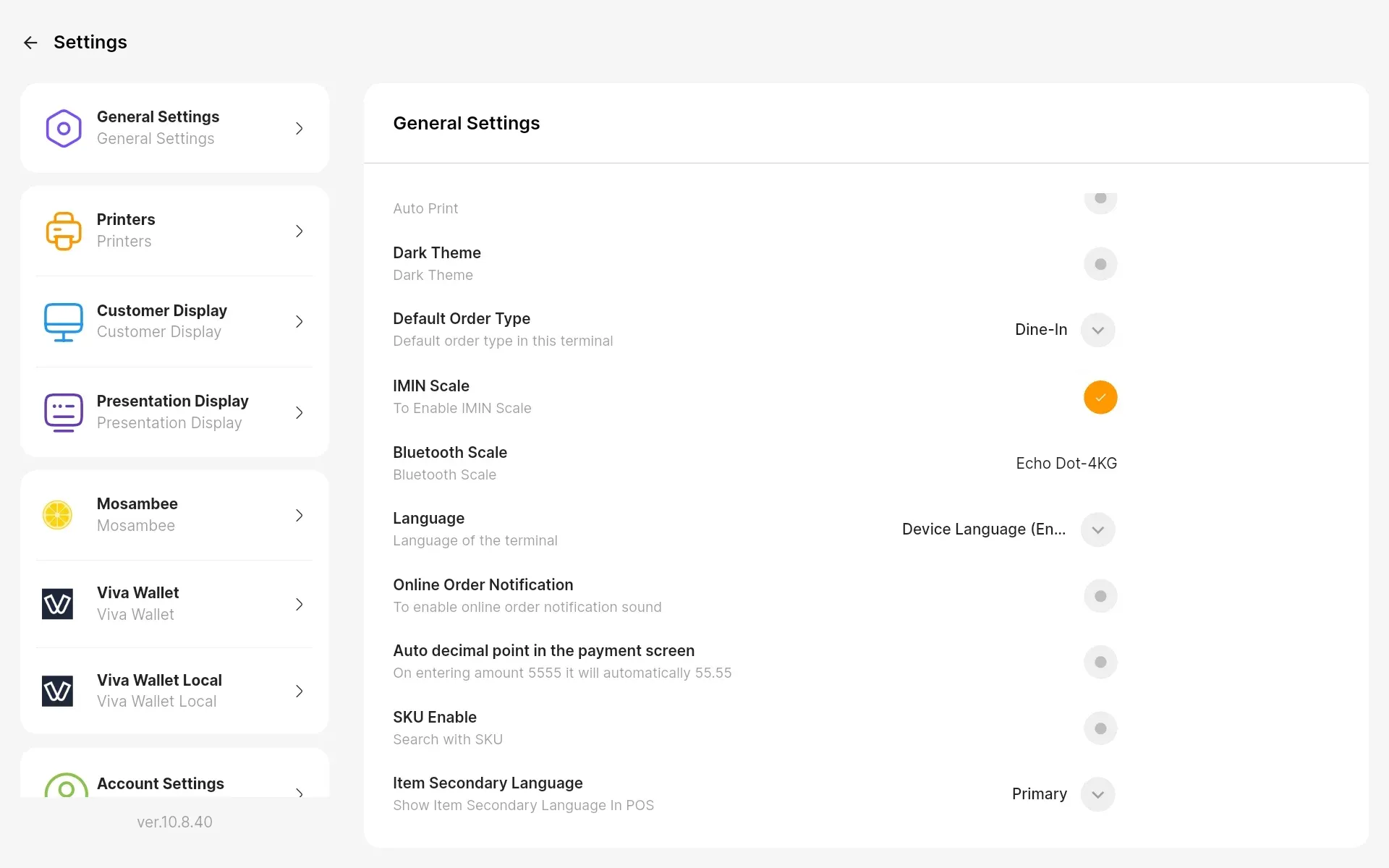Click the Viva Wallet logo icon
This screenshot has height=868, width=1389.
(58, 604)
